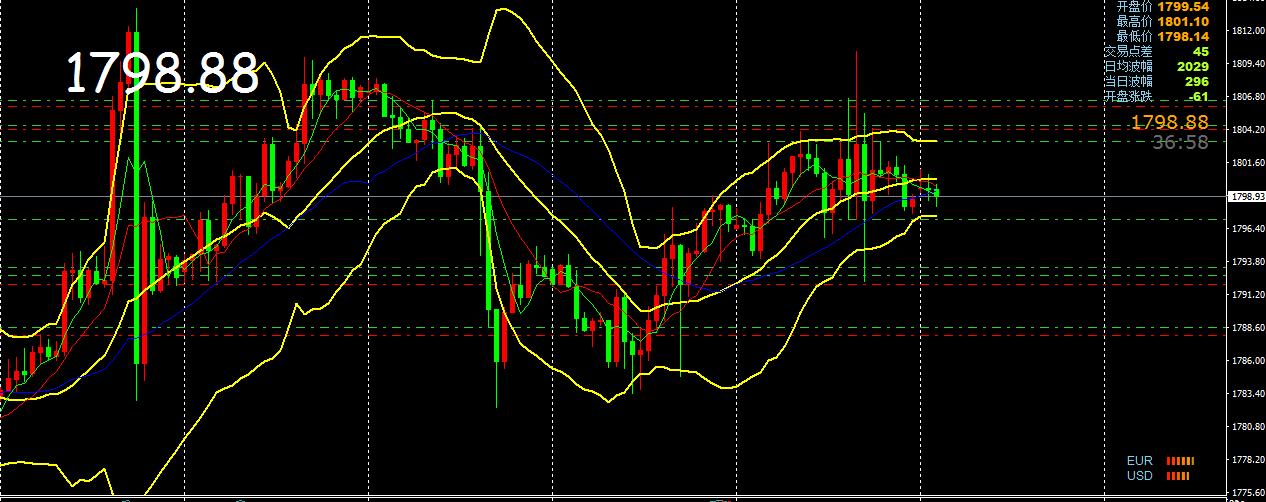Click the 开盘涨跌 label in info panel
The image size is (1266, 502).
coord(1128,96)
